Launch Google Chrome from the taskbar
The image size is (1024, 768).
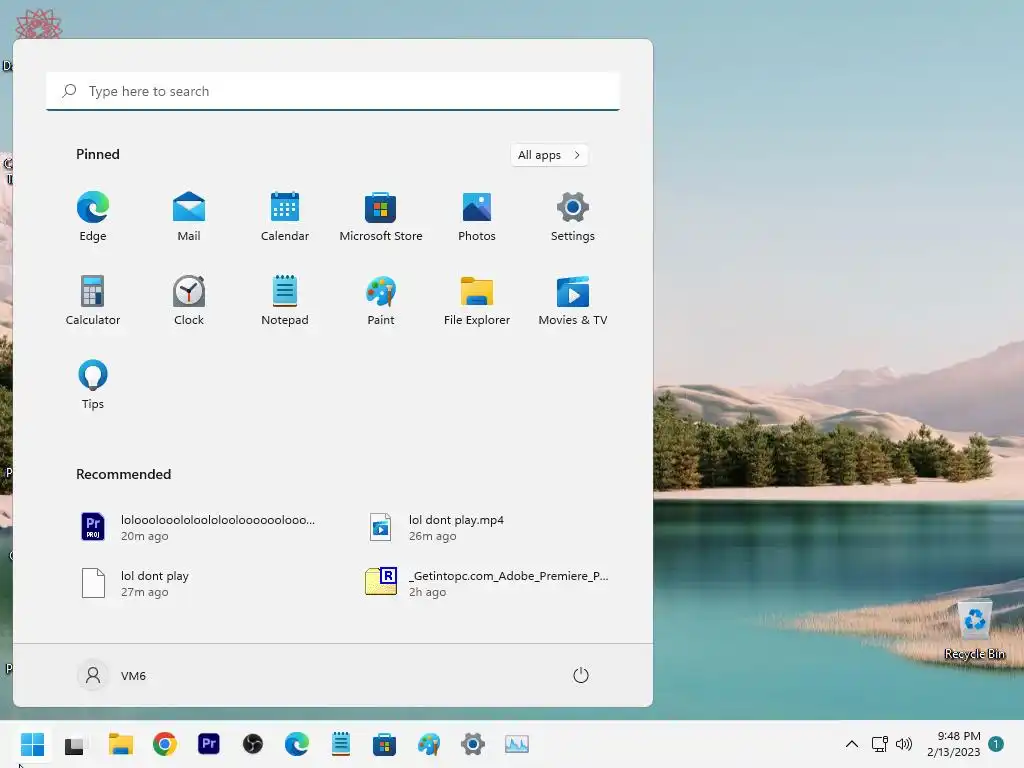tap(165, 744)
